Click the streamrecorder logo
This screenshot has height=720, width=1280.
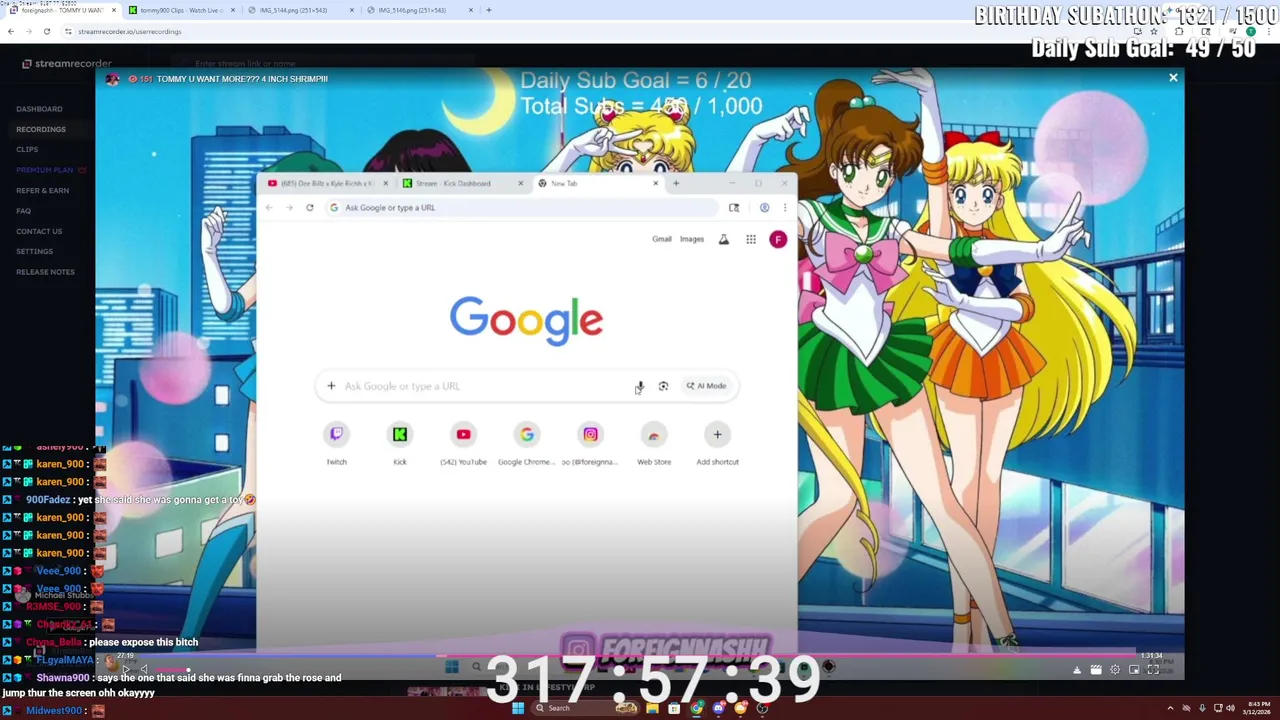click(x=67, y=63)
